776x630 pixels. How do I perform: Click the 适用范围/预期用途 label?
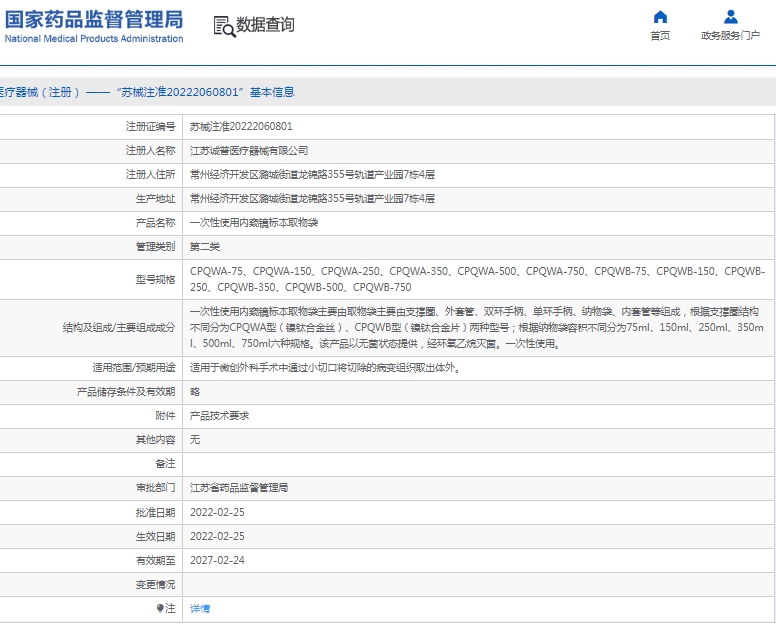[x=134, y=367]
